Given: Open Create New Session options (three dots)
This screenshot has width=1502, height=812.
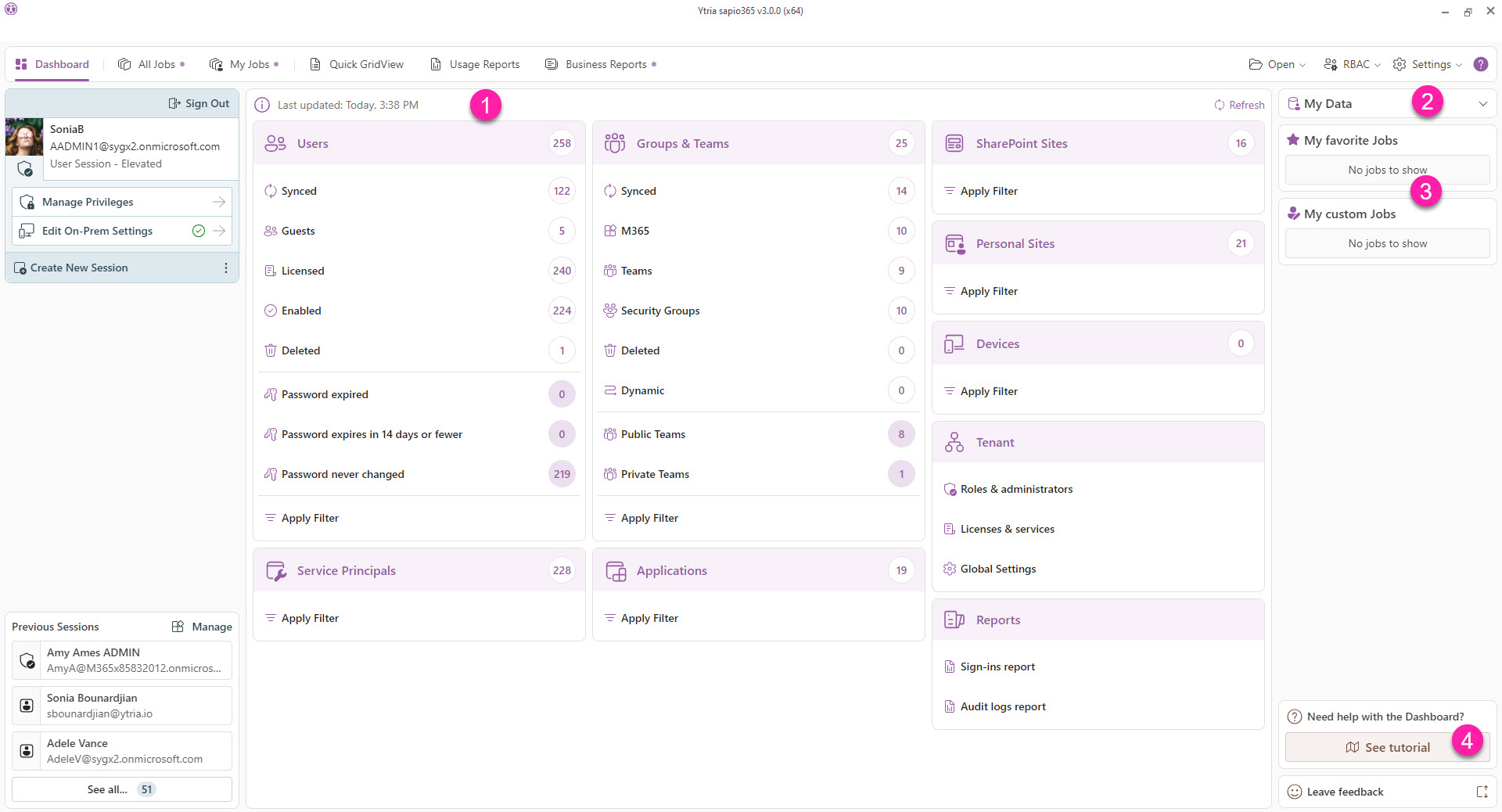Looking at the screenshot, I should coord(226,268).
